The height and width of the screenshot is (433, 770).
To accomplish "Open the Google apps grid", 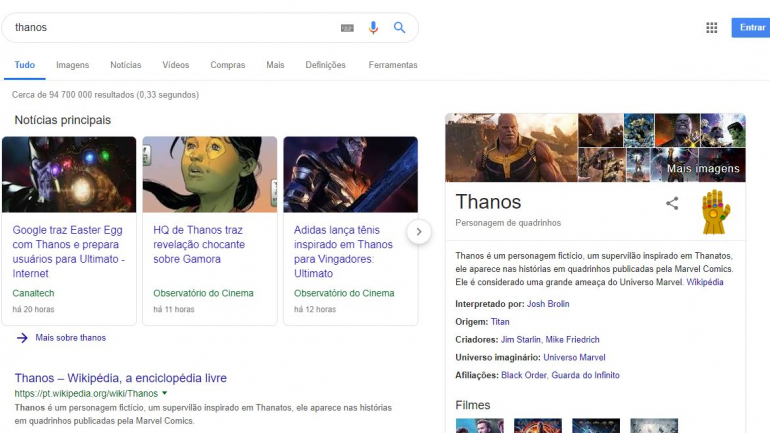I will point(712,27).
